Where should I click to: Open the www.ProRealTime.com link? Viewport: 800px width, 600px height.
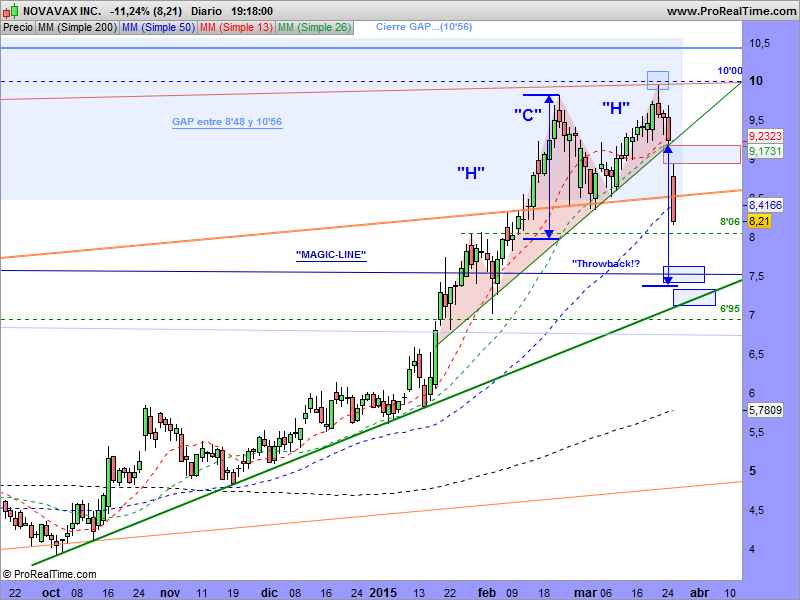coord(732,11)
